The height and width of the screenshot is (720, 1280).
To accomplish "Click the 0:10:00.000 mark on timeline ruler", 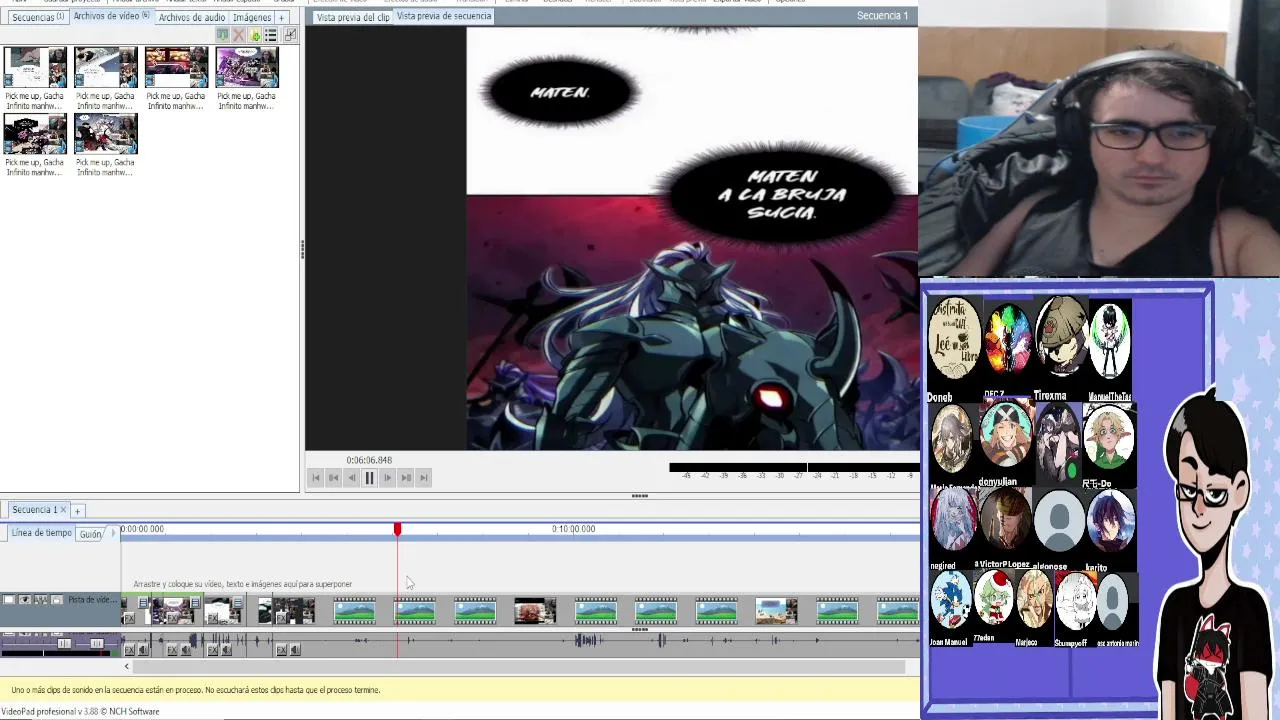I will coord(573,529).
